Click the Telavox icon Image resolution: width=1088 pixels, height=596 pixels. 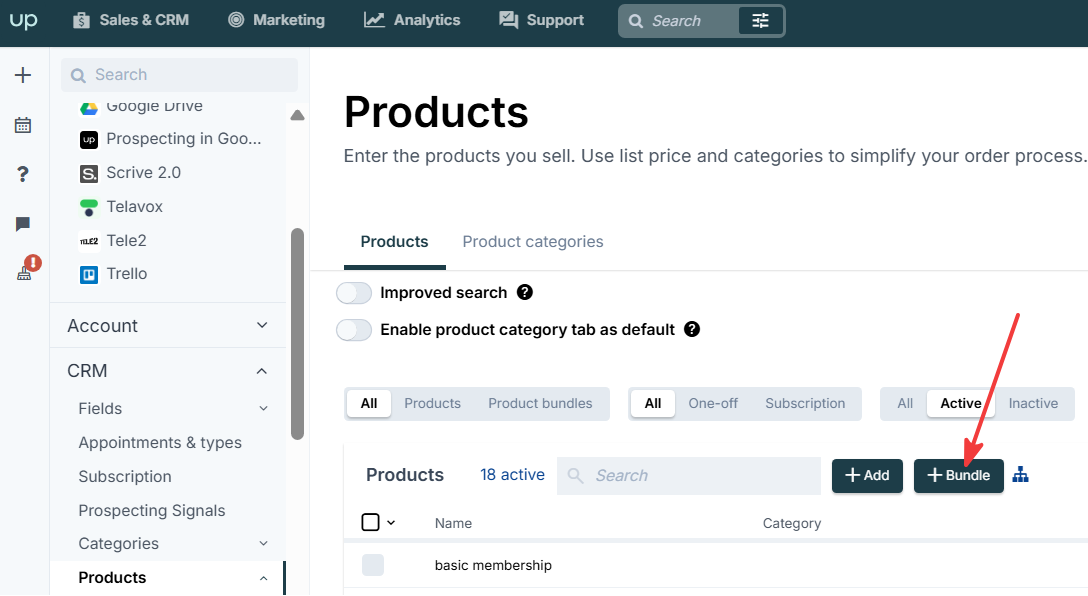89,207
